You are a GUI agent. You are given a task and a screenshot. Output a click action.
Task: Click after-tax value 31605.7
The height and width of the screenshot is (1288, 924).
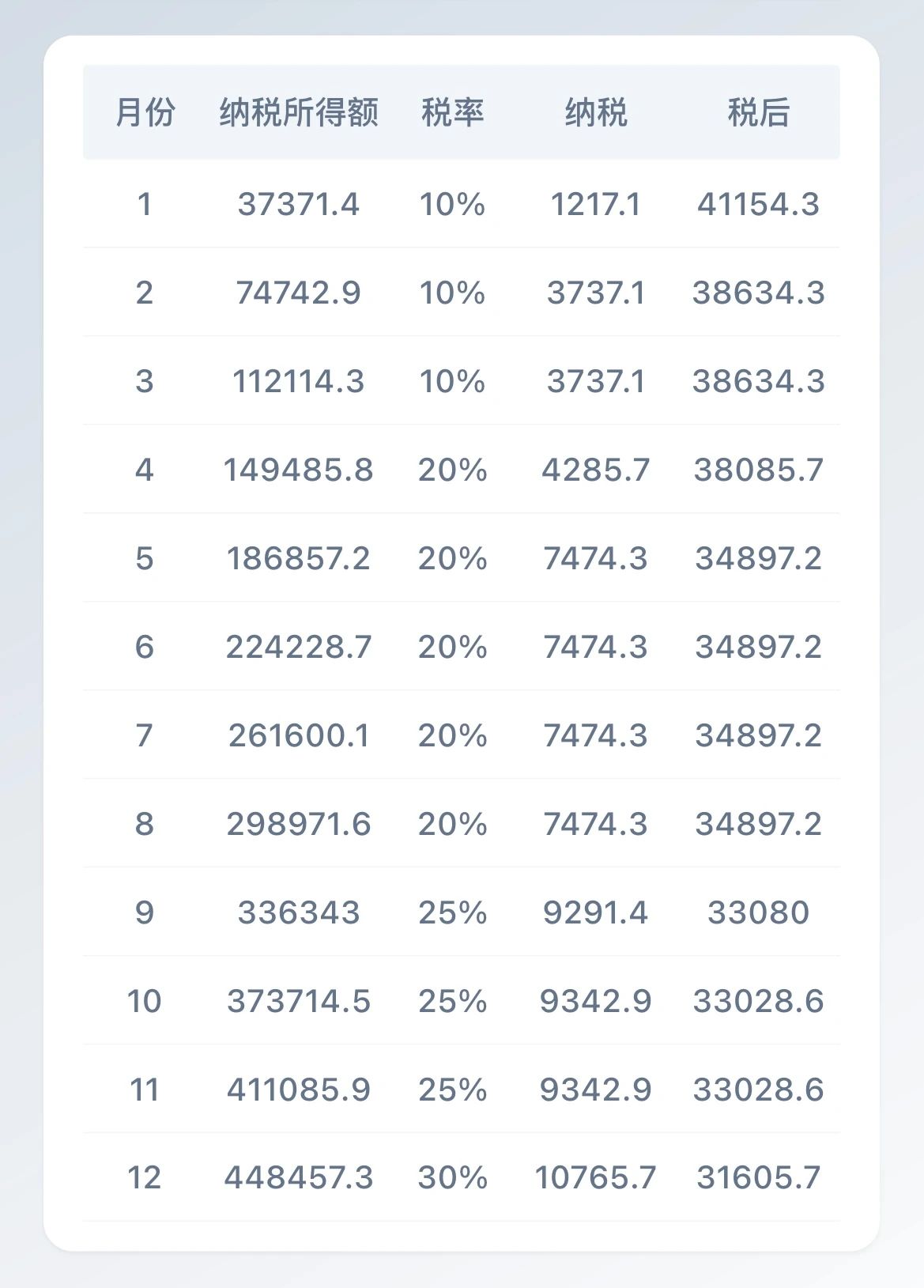[x=758, y=1178]
